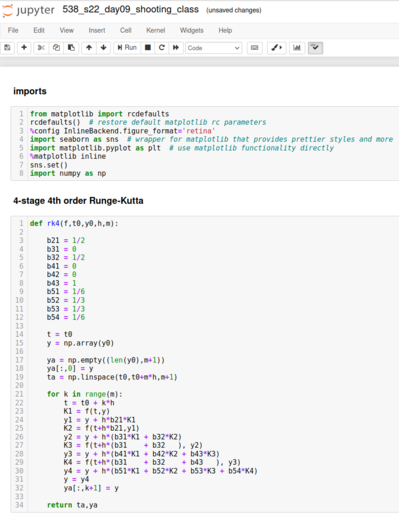This screenshot has width=399, height=519.
Task: Open the cell type Code dropdown
Action: [x=214, y=48]
